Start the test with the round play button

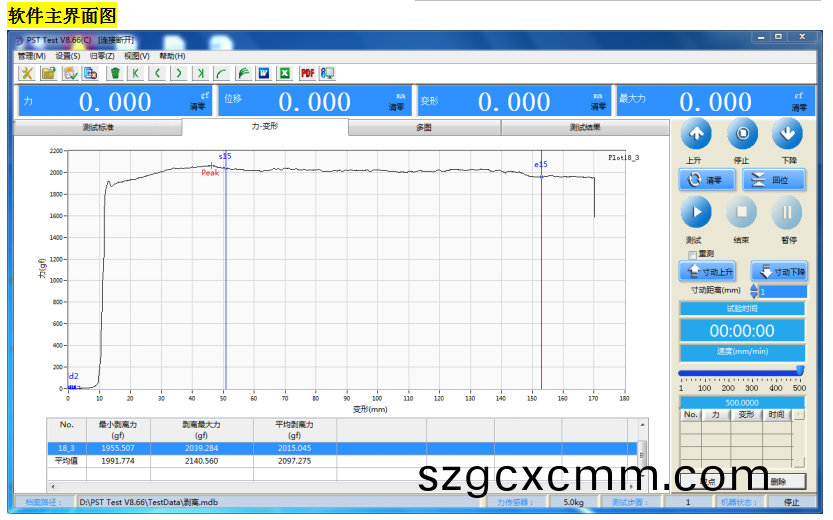coord(696,212)
